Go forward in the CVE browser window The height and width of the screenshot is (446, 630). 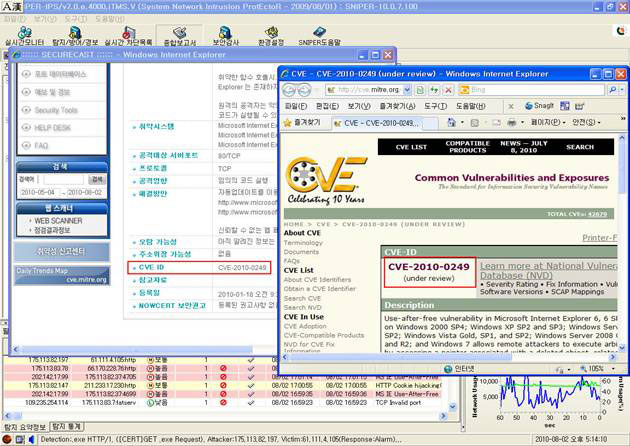305,90
